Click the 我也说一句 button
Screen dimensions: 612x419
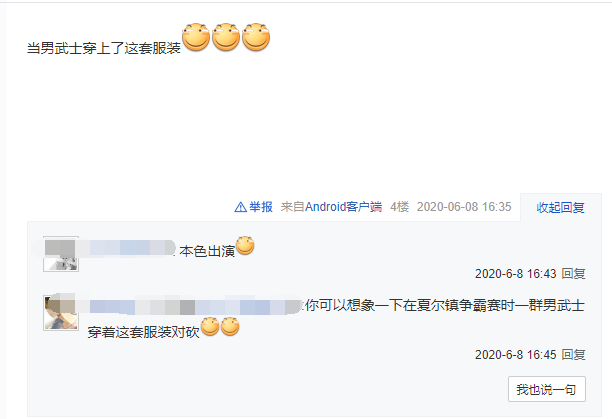[x=547, y=389]
